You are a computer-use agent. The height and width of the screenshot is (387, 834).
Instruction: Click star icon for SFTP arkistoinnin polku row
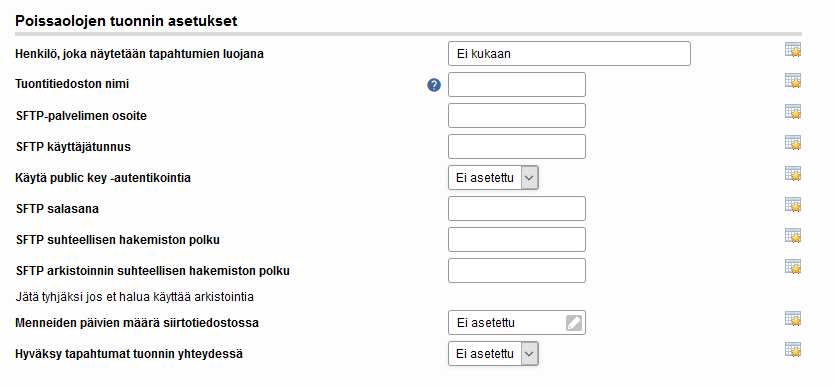(793, 266)
